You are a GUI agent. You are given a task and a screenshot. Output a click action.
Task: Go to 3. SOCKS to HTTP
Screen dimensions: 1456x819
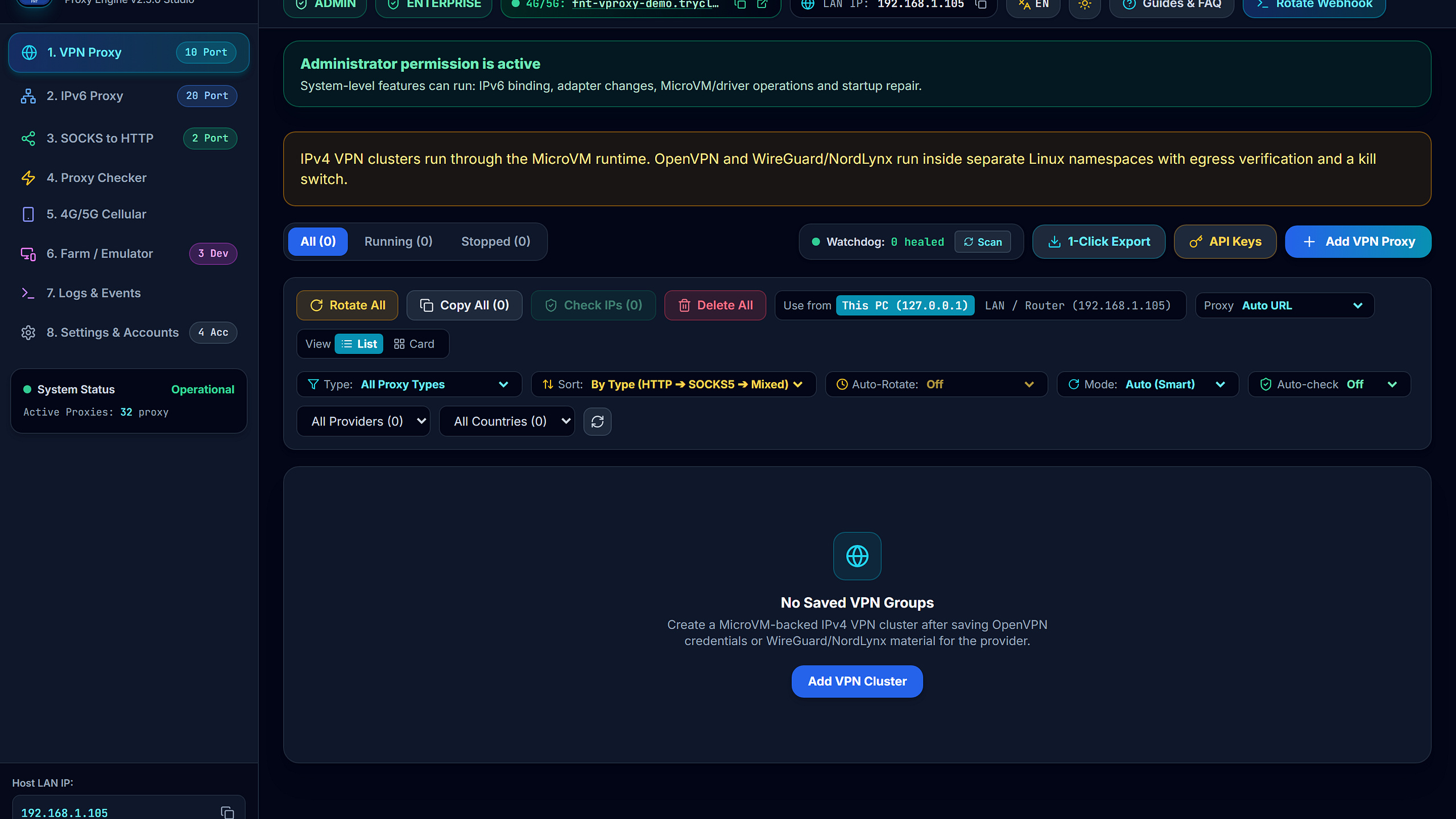pyautogui.click(x=129, y=138)
